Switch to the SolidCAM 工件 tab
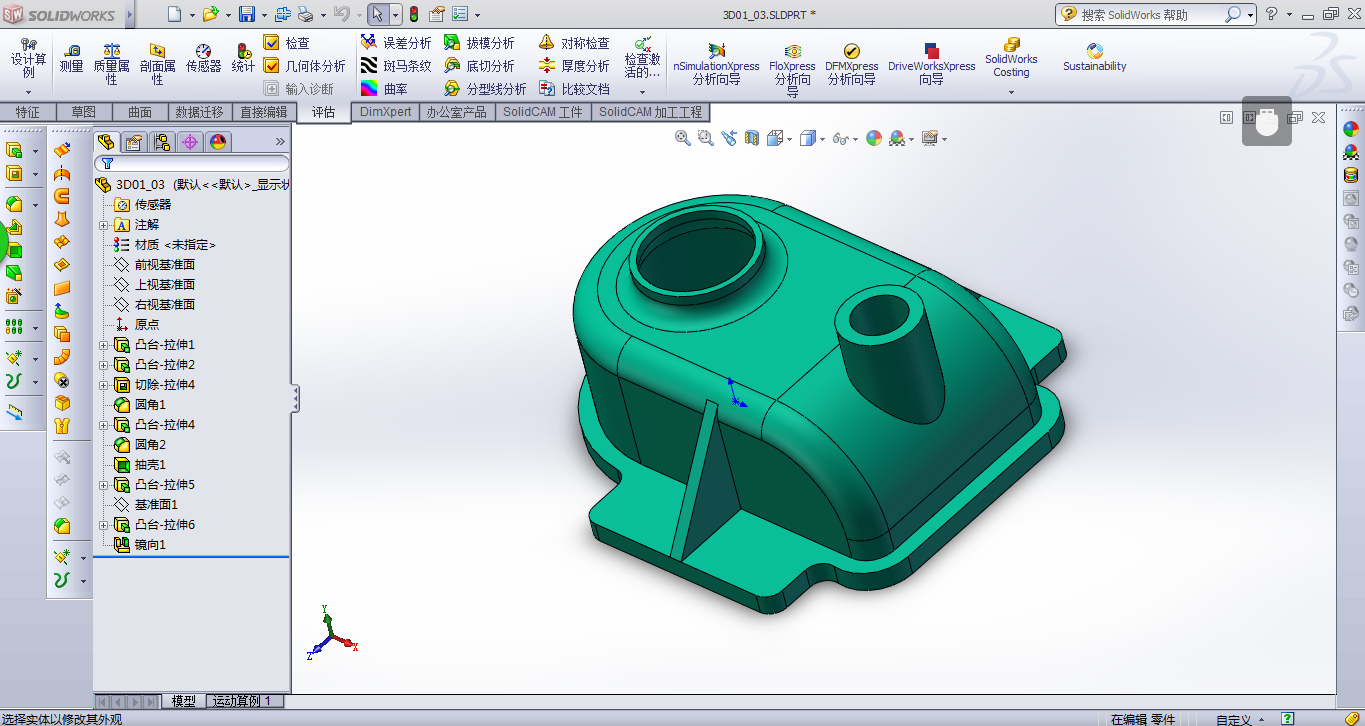1365x726 pixels. [543, 112]
